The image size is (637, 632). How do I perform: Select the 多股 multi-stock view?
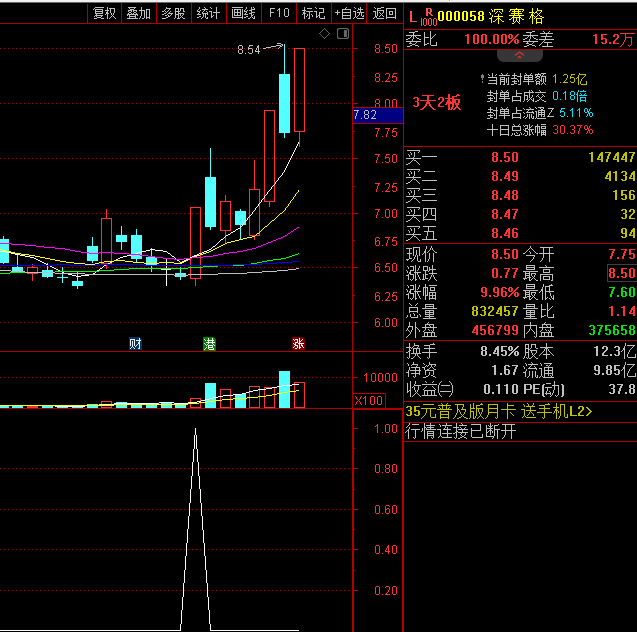(173, 13)
